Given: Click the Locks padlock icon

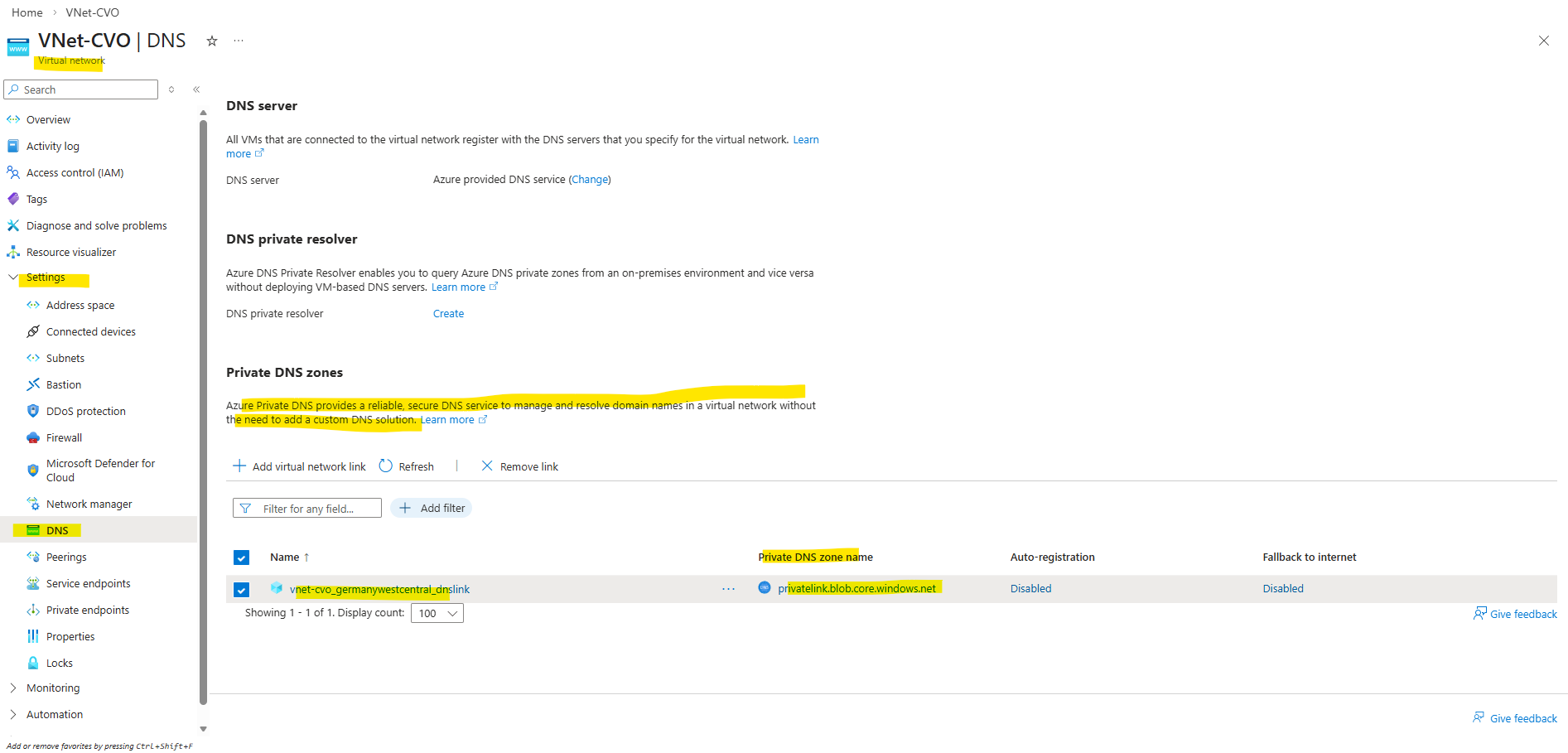Looking at the screenshot, I should point(33,663).
